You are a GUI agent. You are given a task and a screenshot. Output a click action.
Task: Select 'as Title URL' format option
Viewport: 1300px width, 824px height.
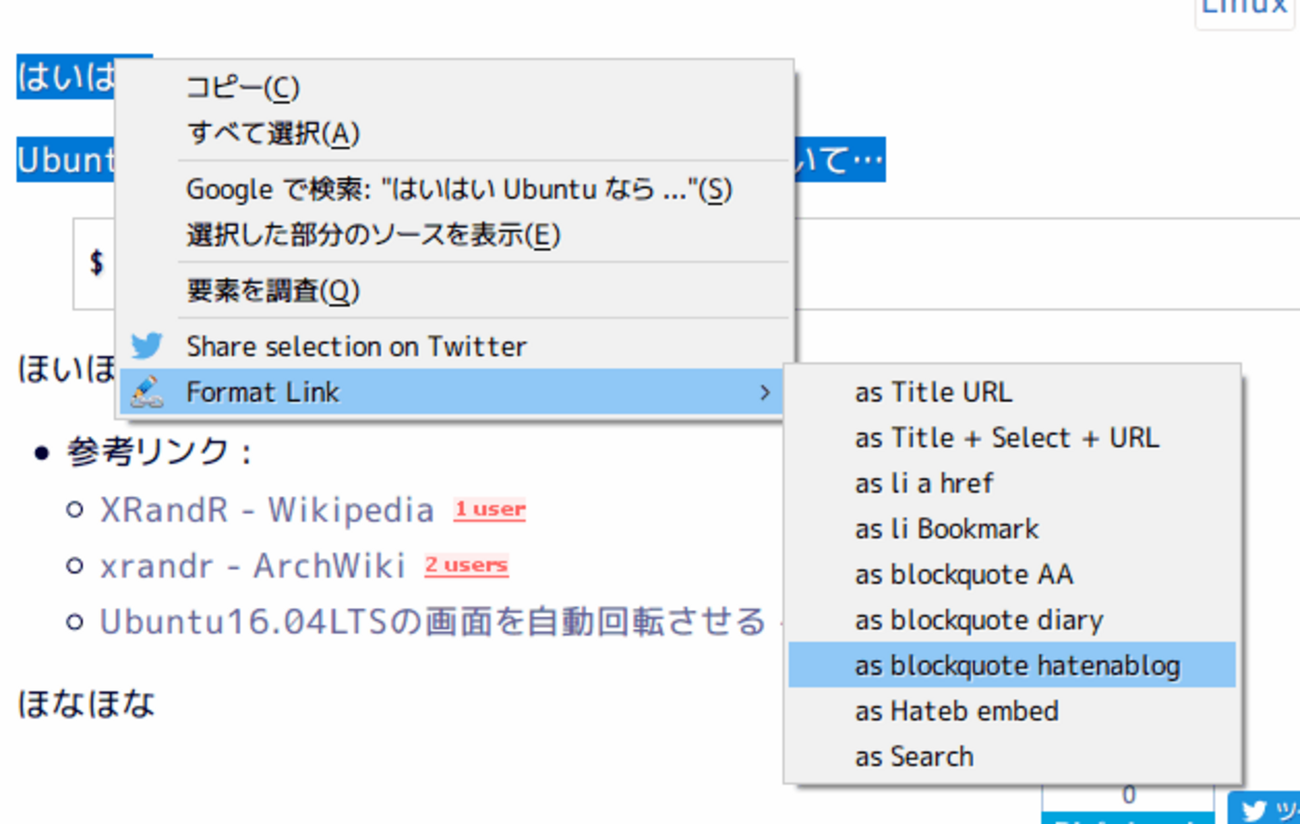click(x=933, y=392)
